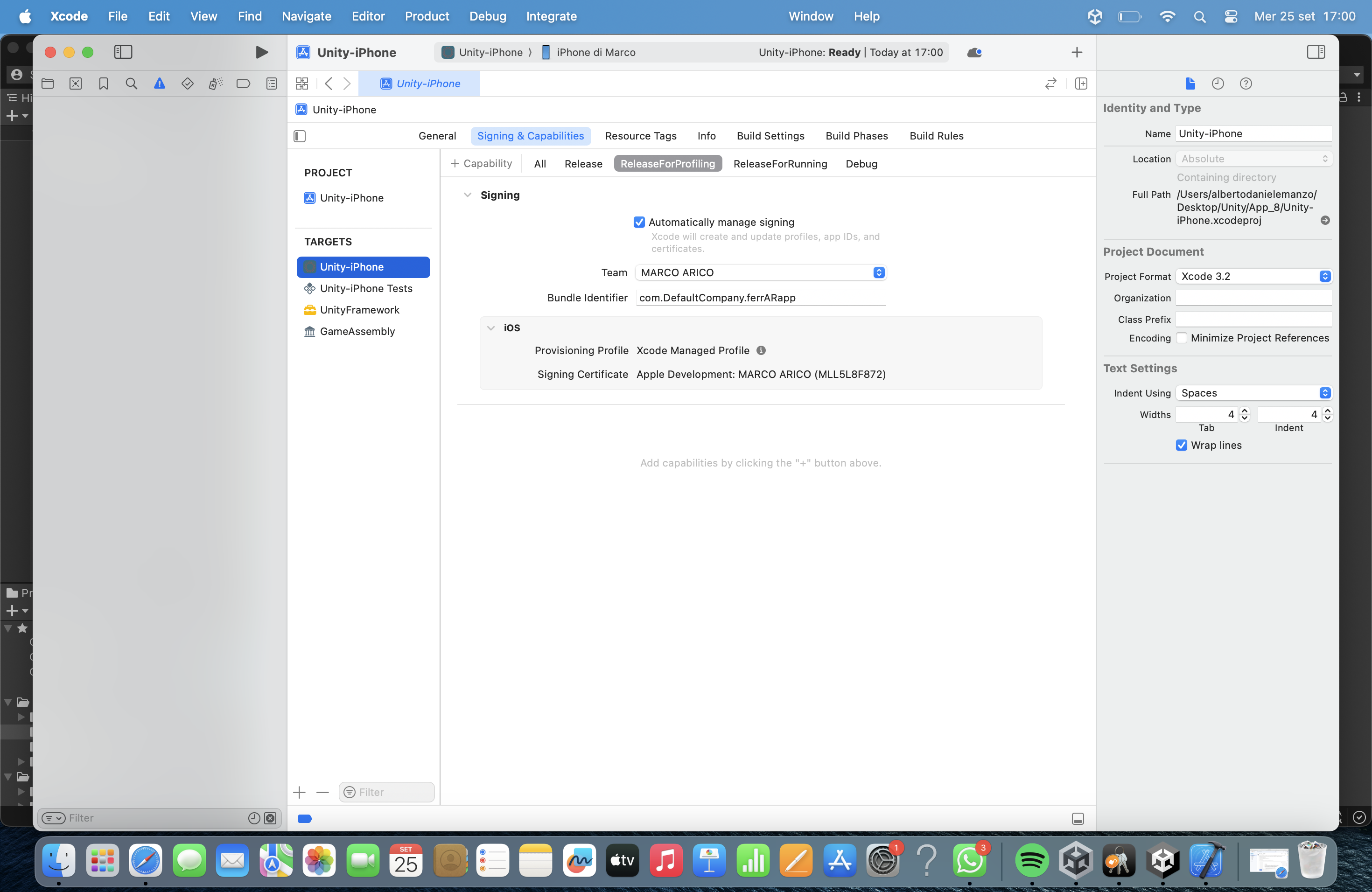Screen dimensions: 1372x892
Task: Select the All configurations filter
Action: tap(540, 164)
